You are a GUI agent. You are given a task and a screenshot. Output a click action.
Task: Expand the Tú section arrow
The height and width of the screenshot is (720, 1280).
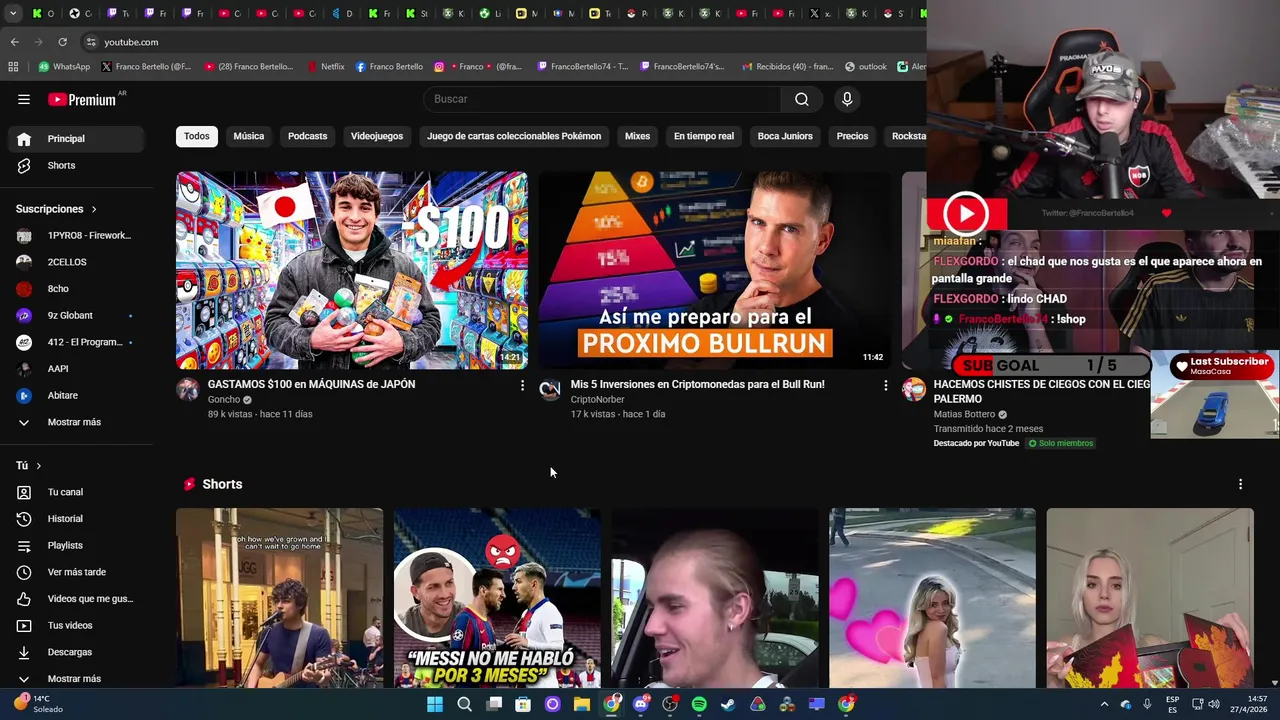click(39, 466)
